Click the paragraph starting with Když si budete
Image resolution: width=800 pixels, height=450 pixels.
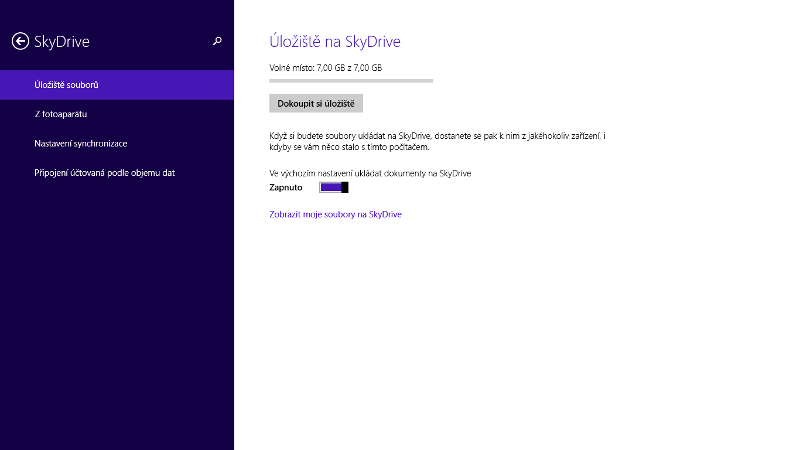438,140
